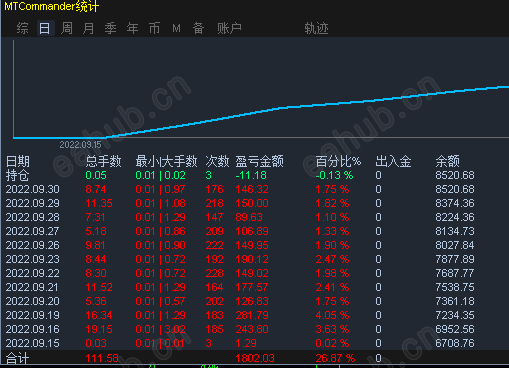The image size is (509, 368).
Task: Click the -11.18 floating profit value
Action: [251, 175]
